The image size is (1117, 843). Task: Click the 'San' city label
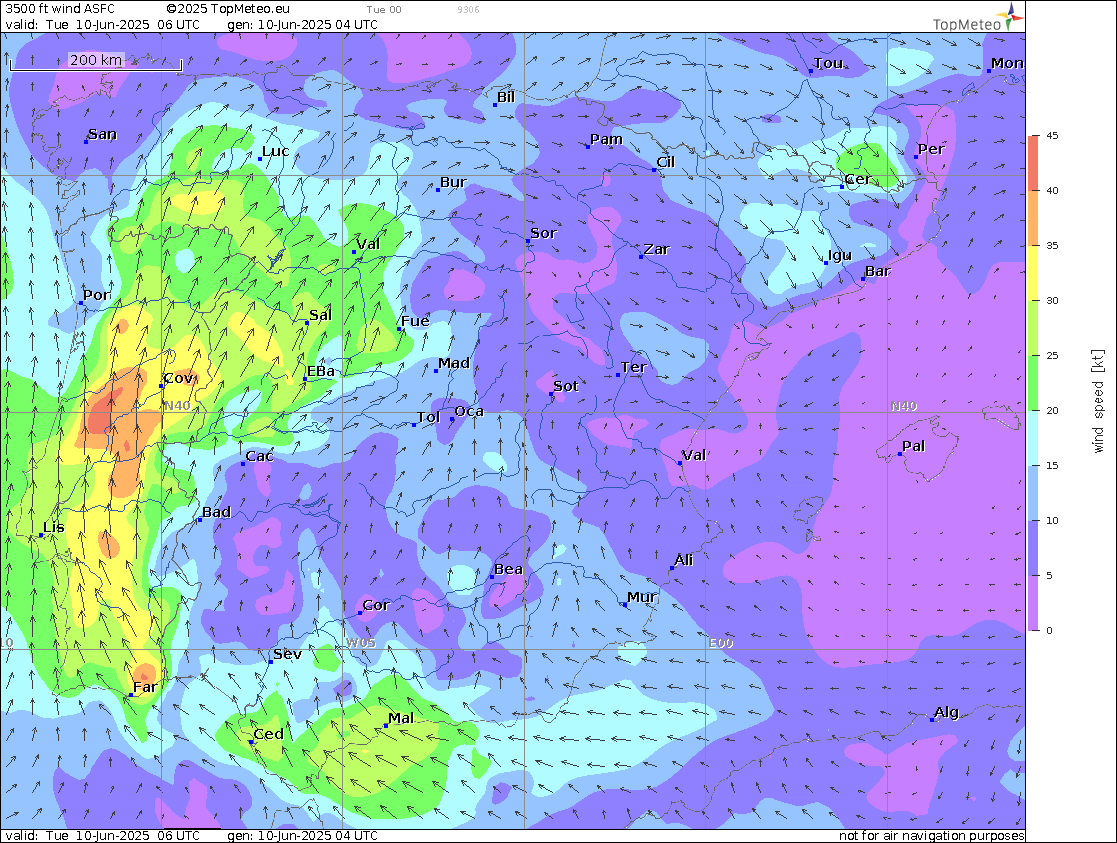click(102, 134)
